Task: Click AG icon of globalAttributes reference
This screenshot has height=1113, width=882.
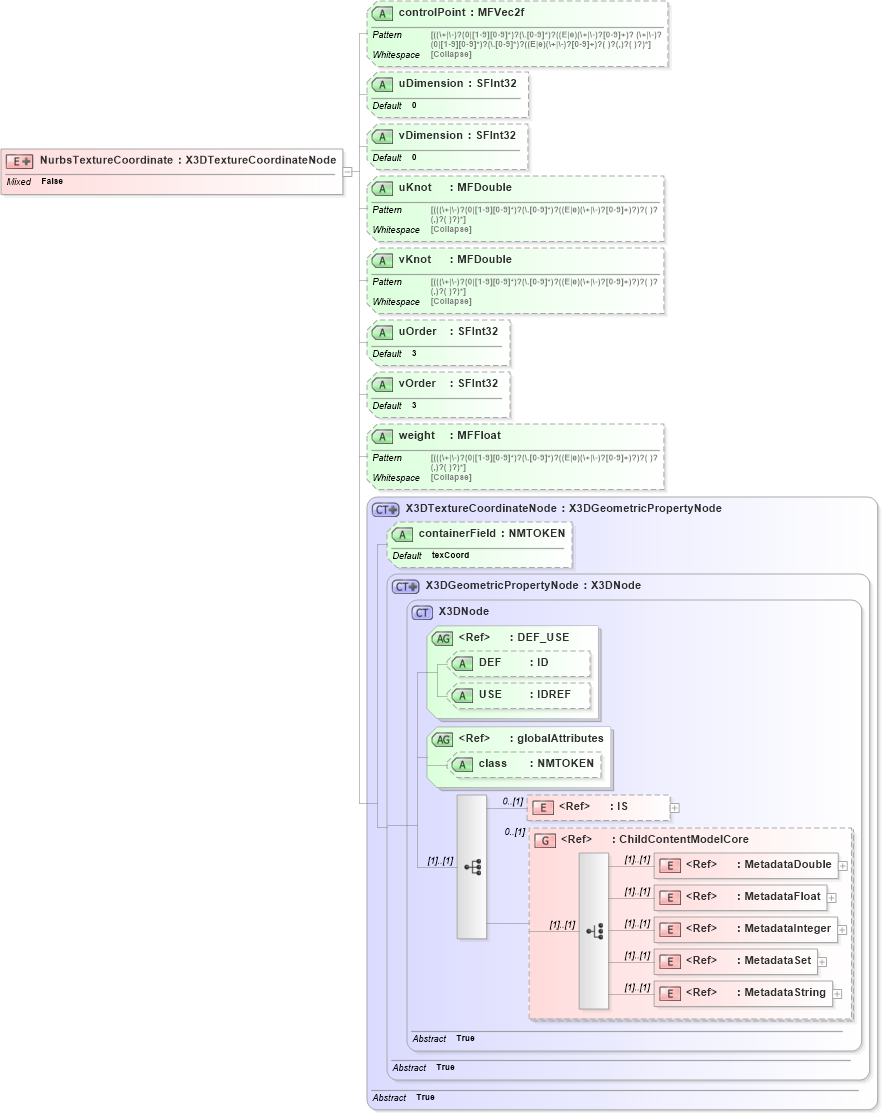Action: (x=443, y=740)
